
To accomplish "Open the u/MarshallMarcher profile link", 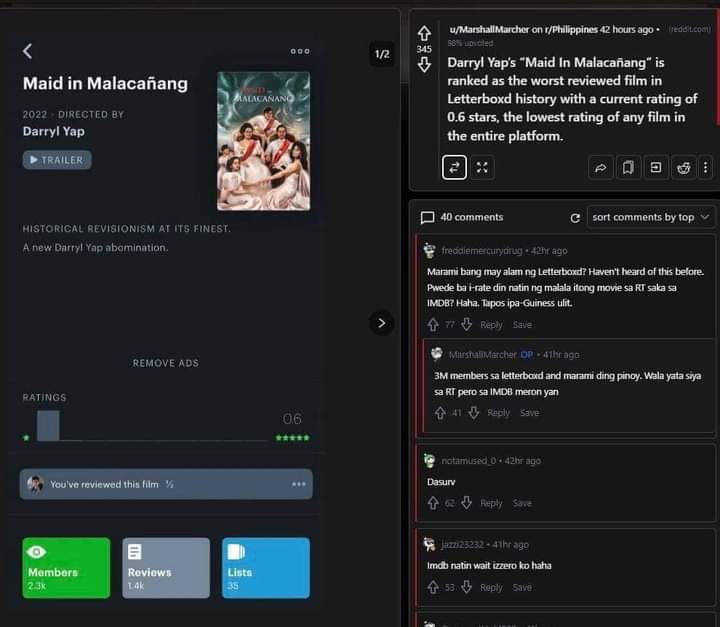I will (x=489, y=29).
